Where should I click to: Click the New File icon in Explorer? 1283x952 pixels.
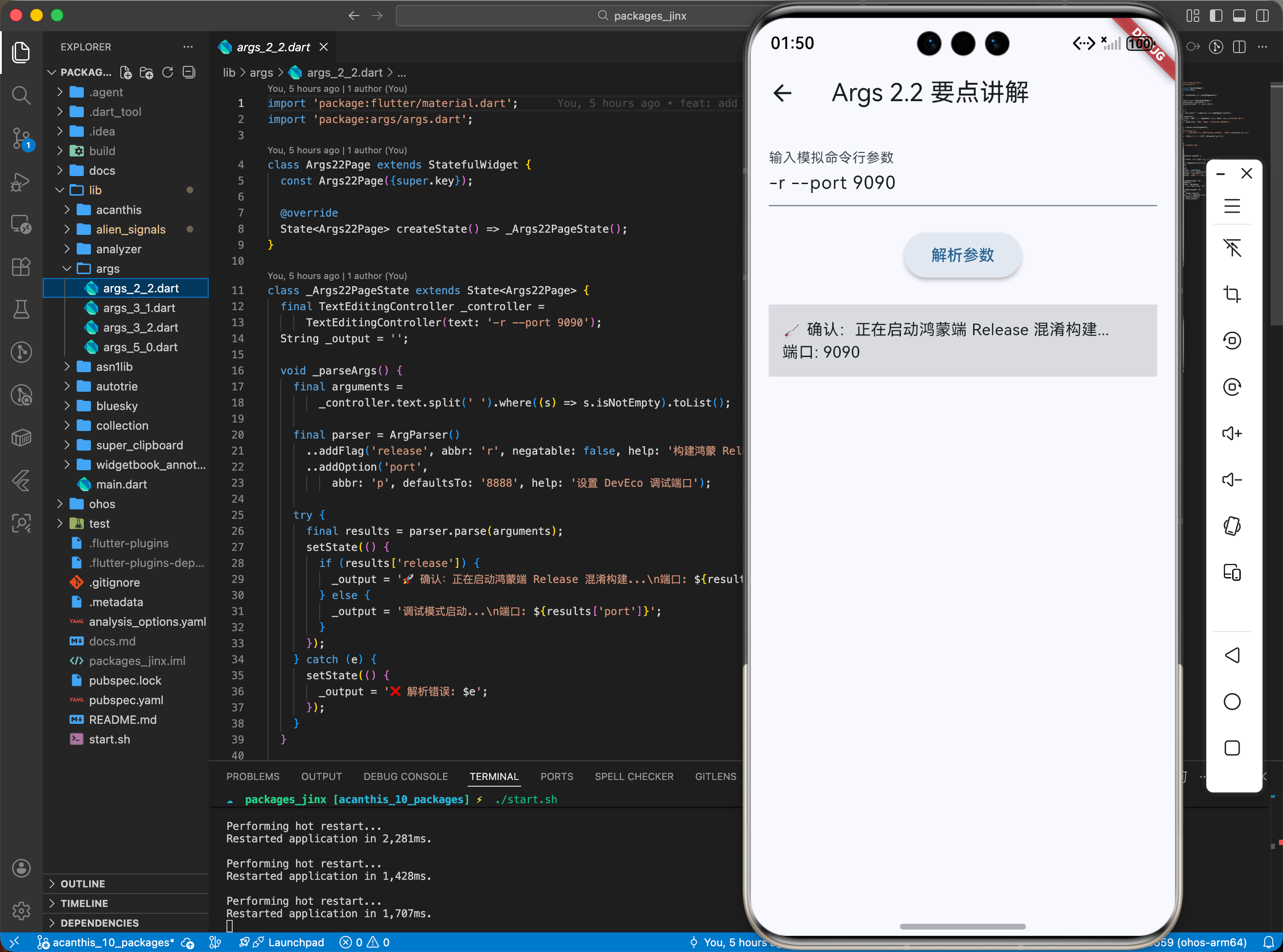tap(126, 73)
